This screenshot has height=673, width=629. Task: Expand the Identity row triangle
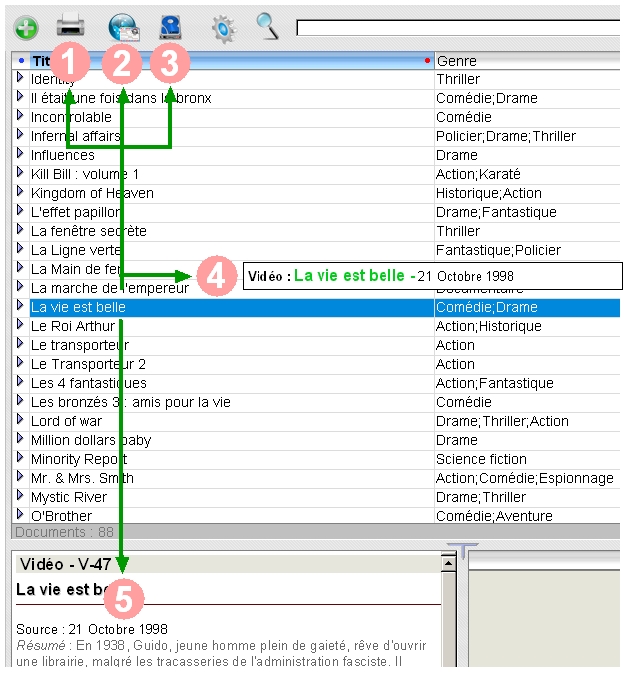[x=20, y=78]
